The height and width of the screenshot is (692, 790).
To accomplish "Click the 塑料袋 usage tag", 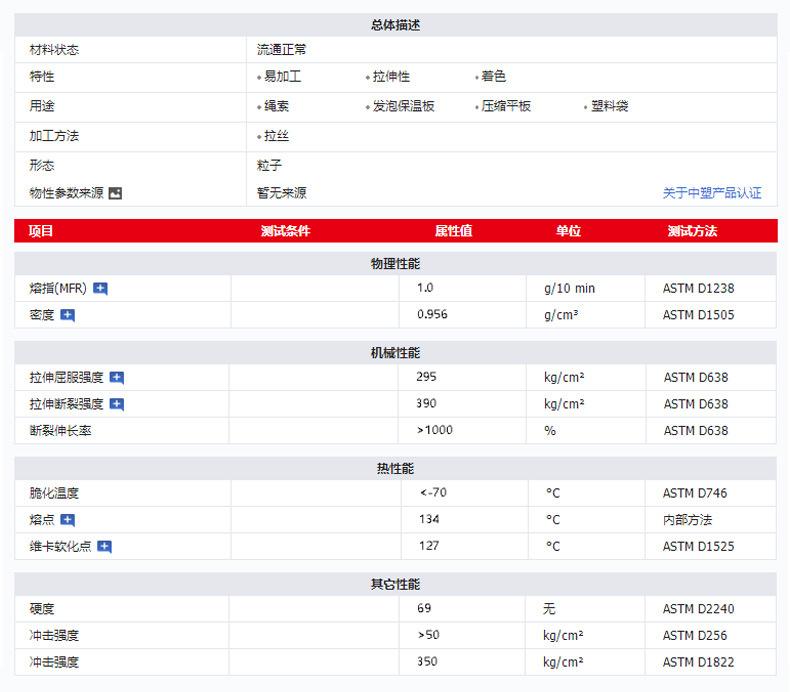I will tap(609, 106).
